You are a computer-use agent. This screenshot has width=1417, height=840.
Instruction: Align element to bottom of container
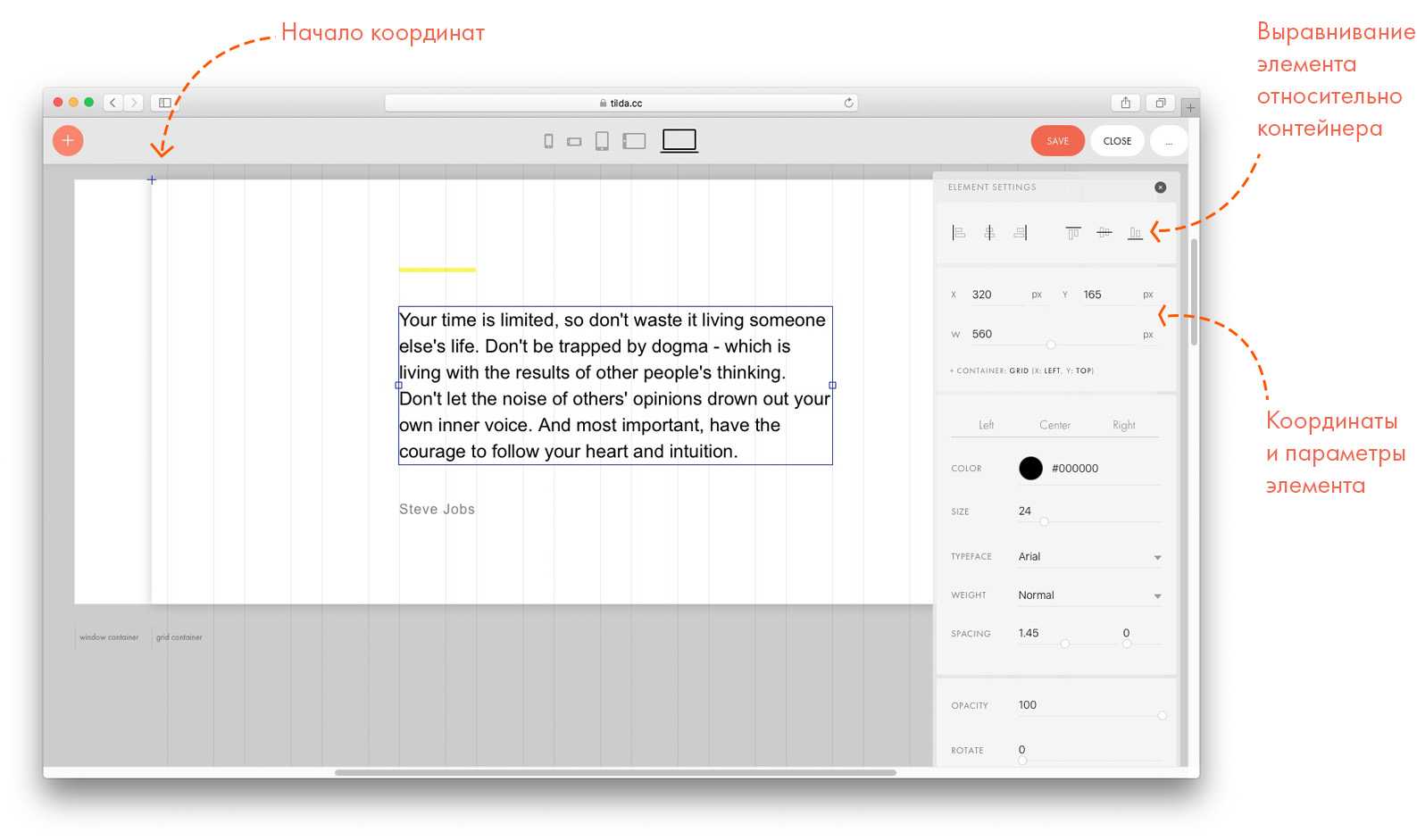coord(1135,233)
